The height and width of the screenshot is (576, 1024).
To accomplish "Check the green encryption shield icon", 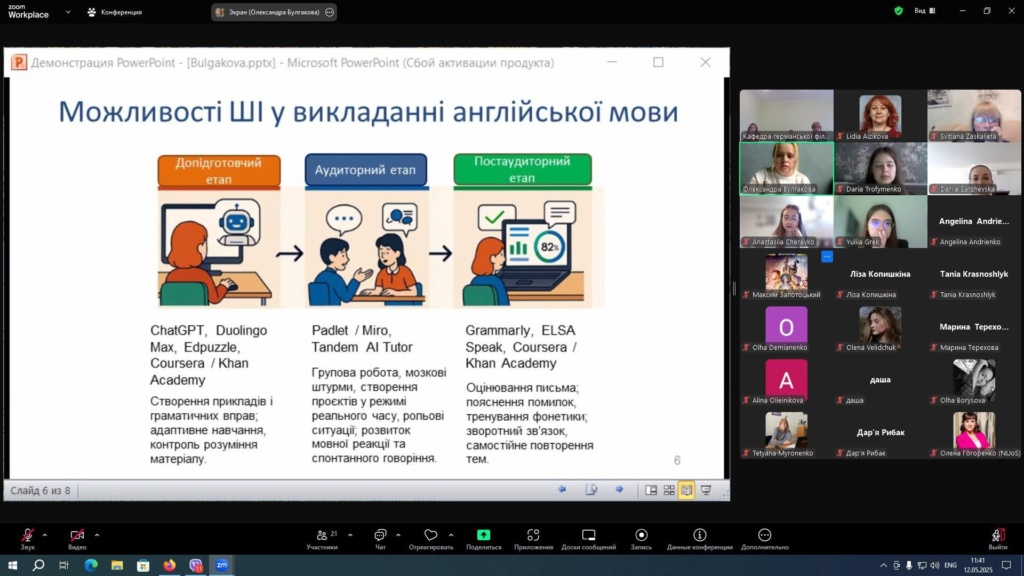I will coord(899,11).
